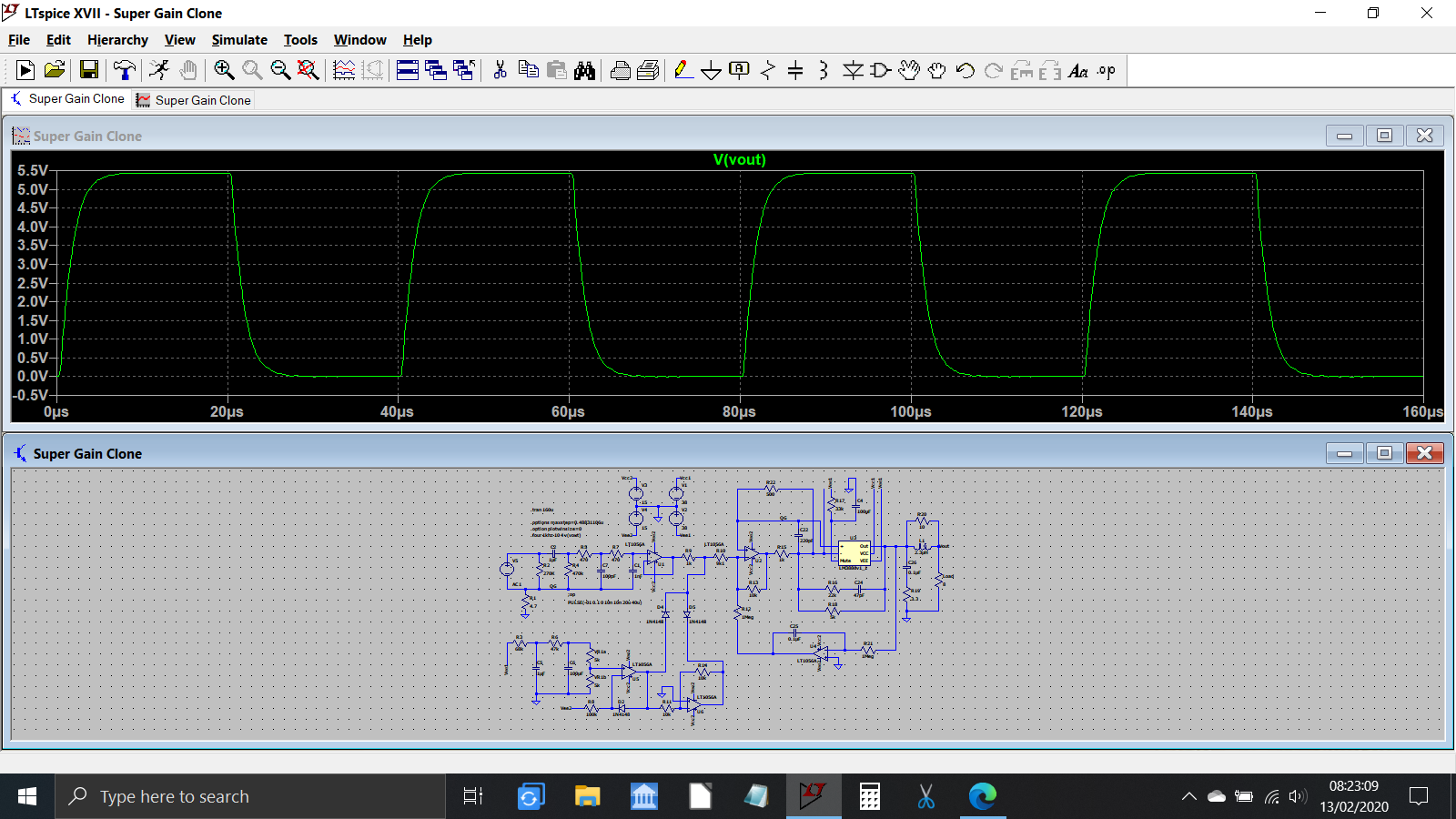
Task: Add a SPICE directive with the .op icon
Action: (x=1107, y=70)
